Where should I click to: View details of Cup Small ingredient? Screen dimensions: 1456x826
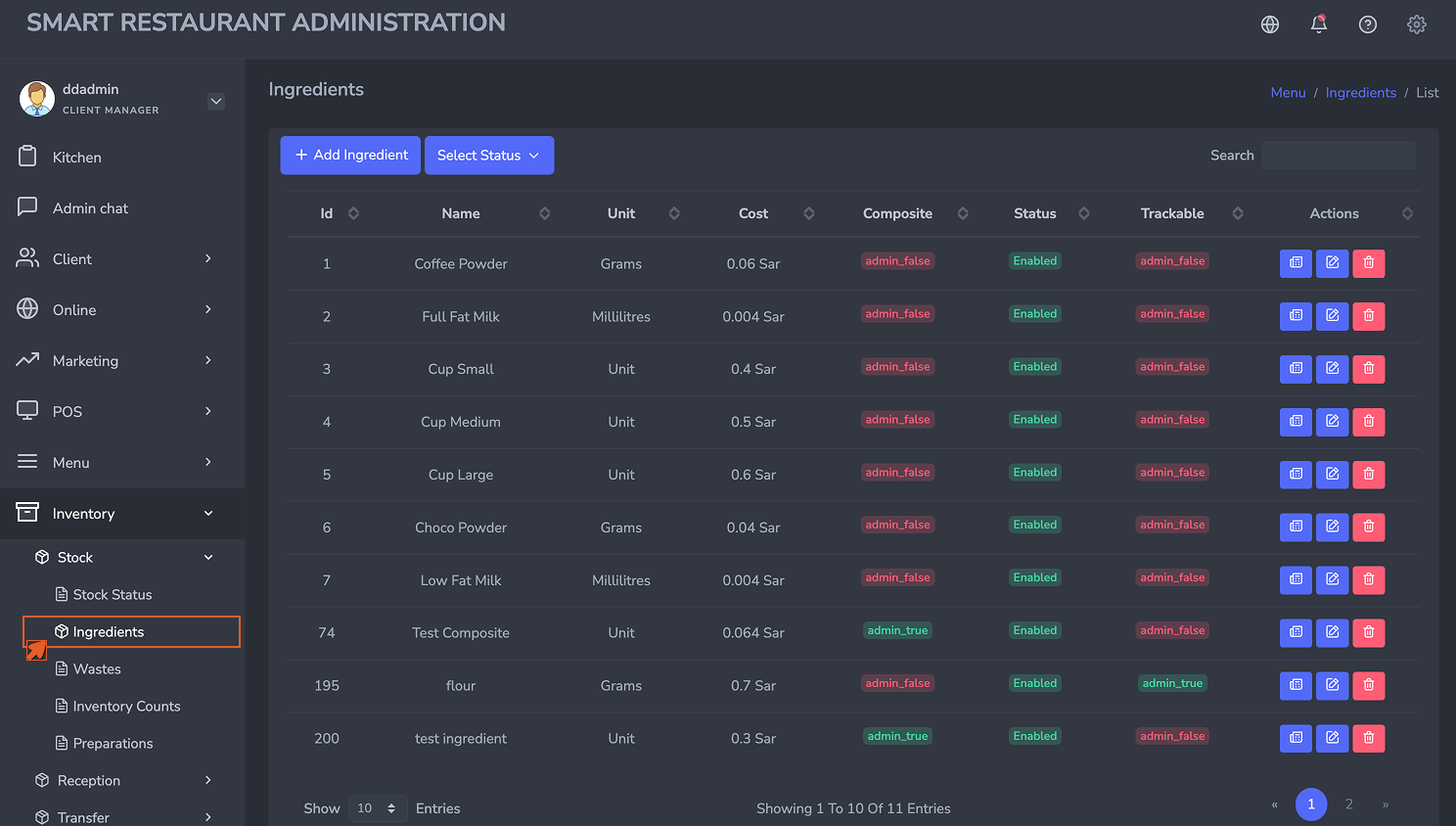tap(1297, 369)
